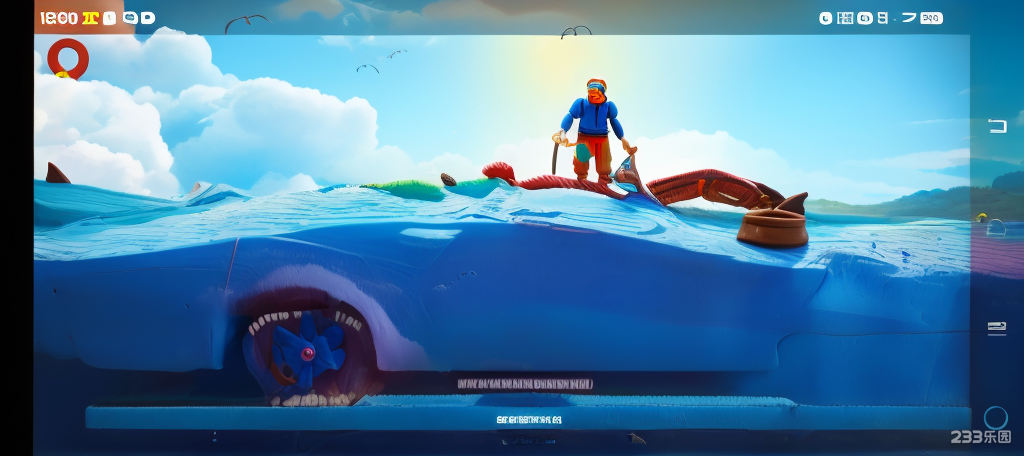1024x456 pixels.
Task: Tap the first round white icon in top-right status row
Action: coord(825,18)
